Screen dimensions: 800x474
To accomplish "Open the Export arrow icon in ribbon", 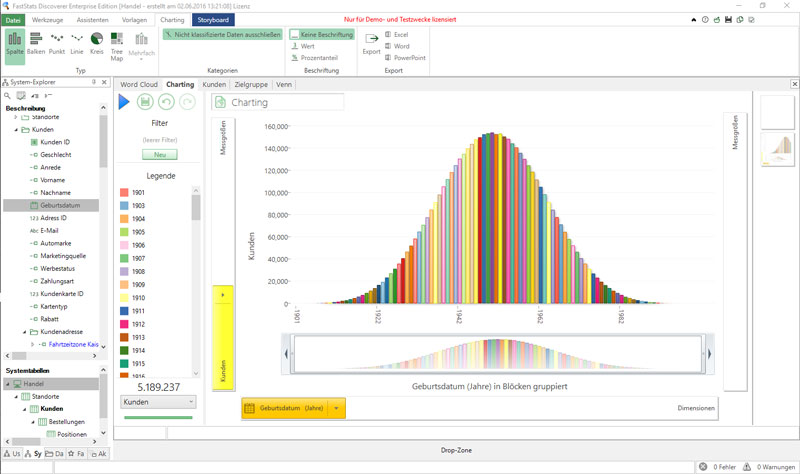I will (371, 43).
